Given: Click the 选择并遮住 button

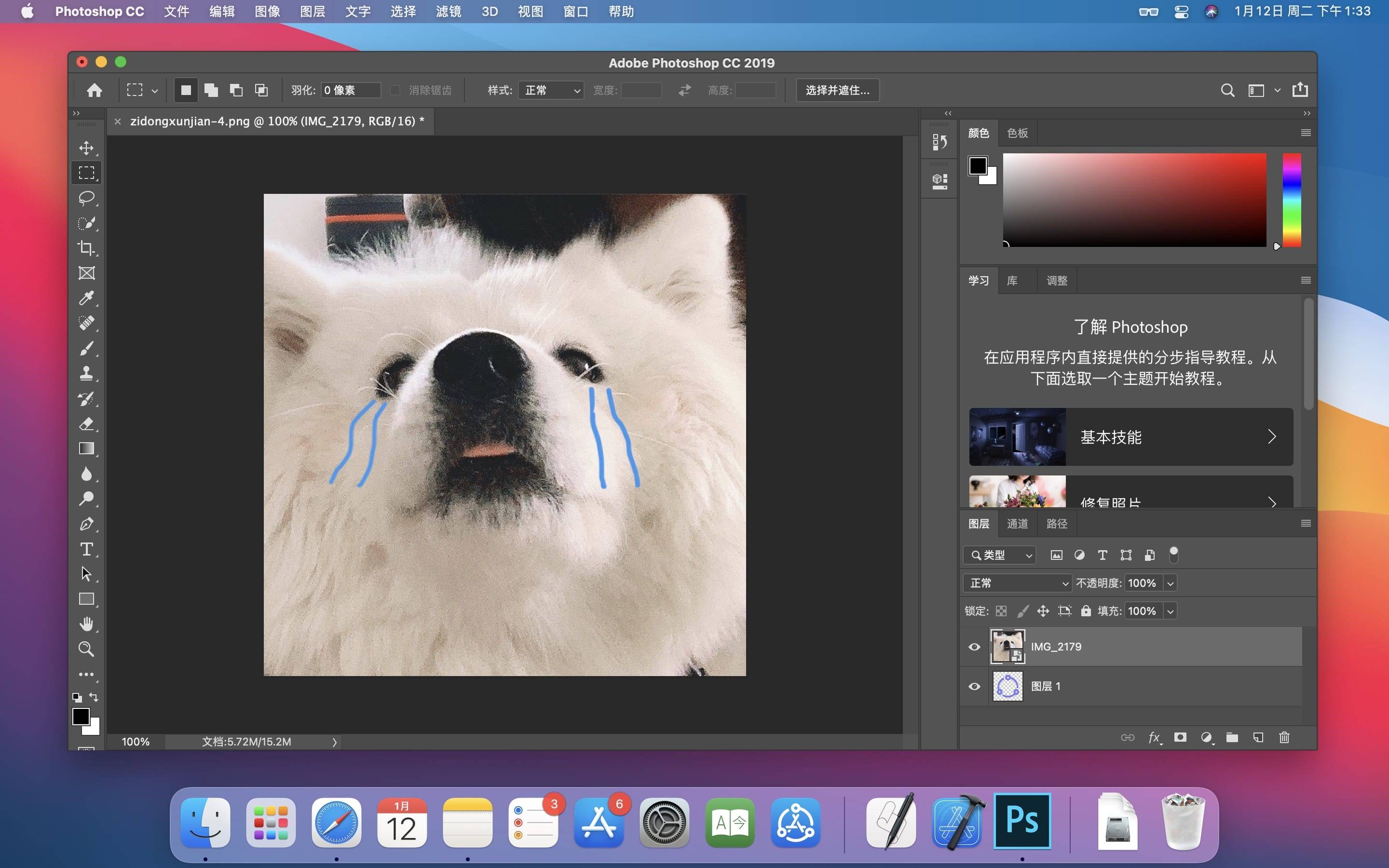Looking at the screenshot, I should (x=837, y=90).
